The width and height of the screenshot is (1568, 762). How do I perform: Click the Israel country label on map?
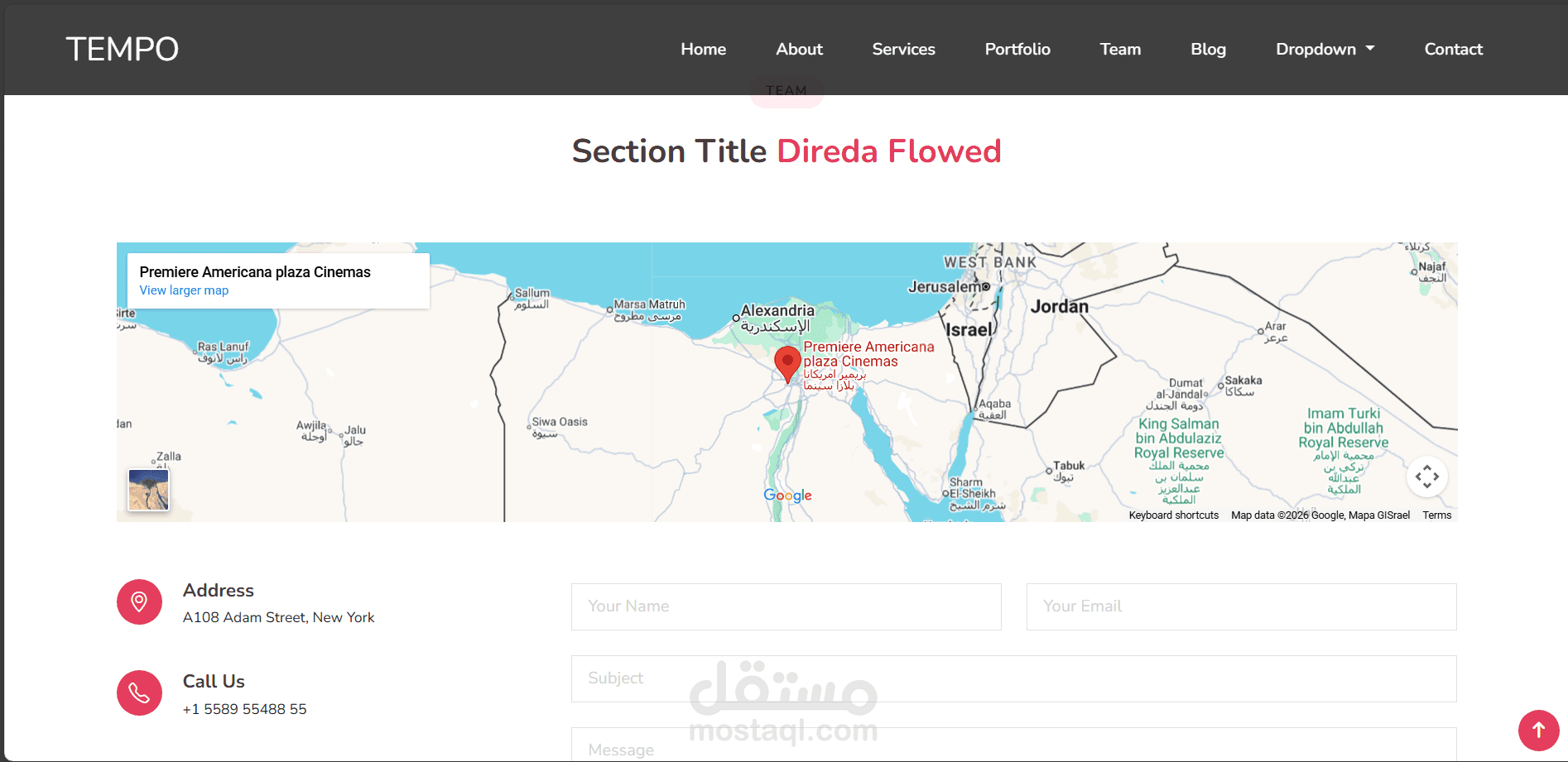tap(969, 330)
